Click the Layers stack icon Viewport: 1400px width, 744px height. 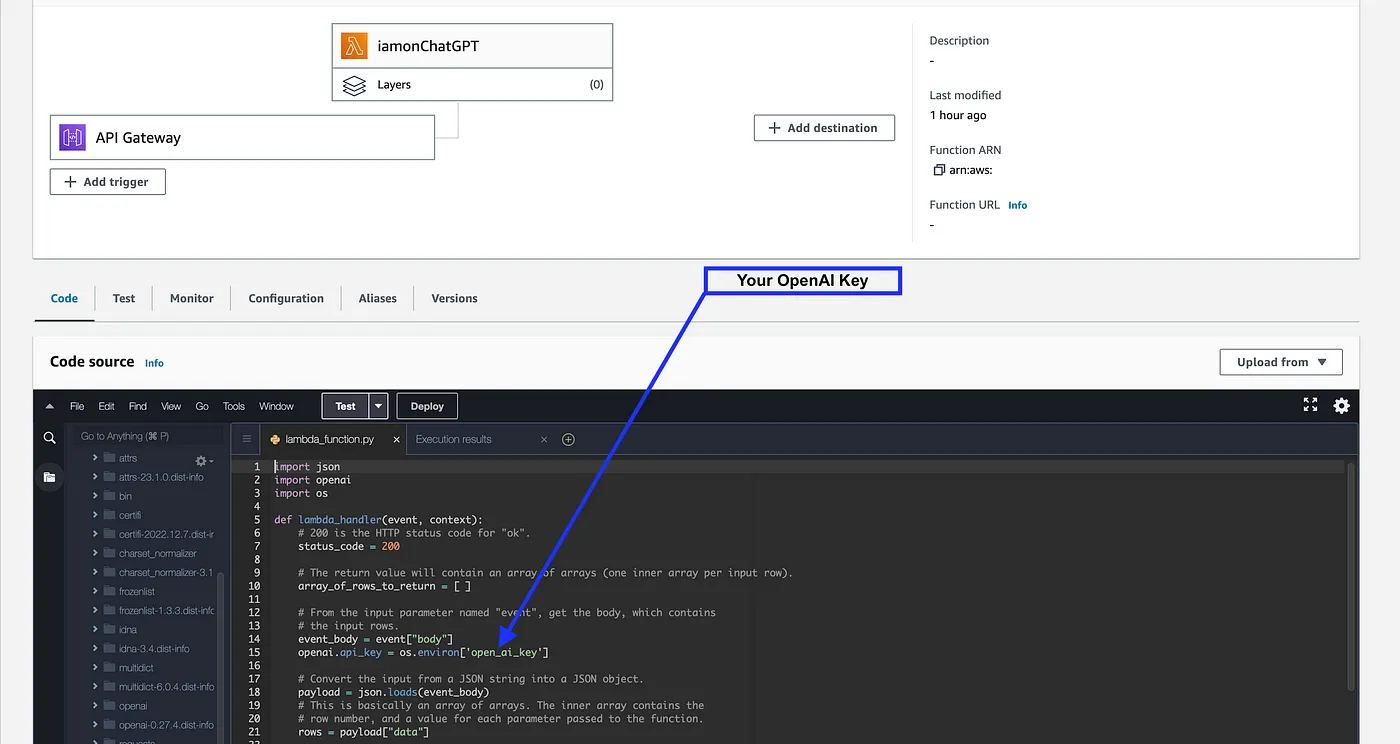pyautogui.click(x=354, y=85)
